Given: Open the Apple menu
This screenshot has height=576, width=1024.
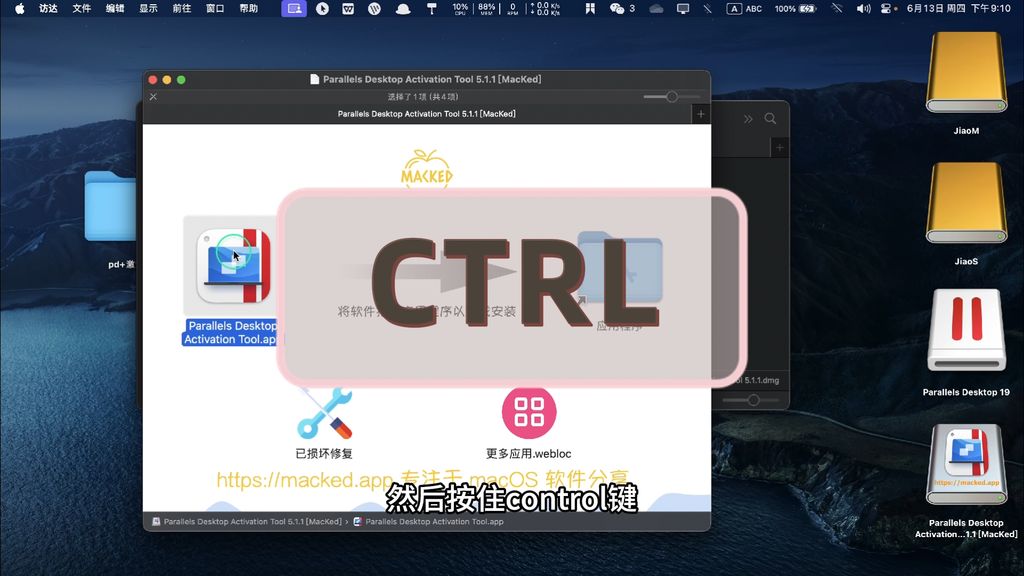Looking at the screenshot, I should [x=20, y=8].
